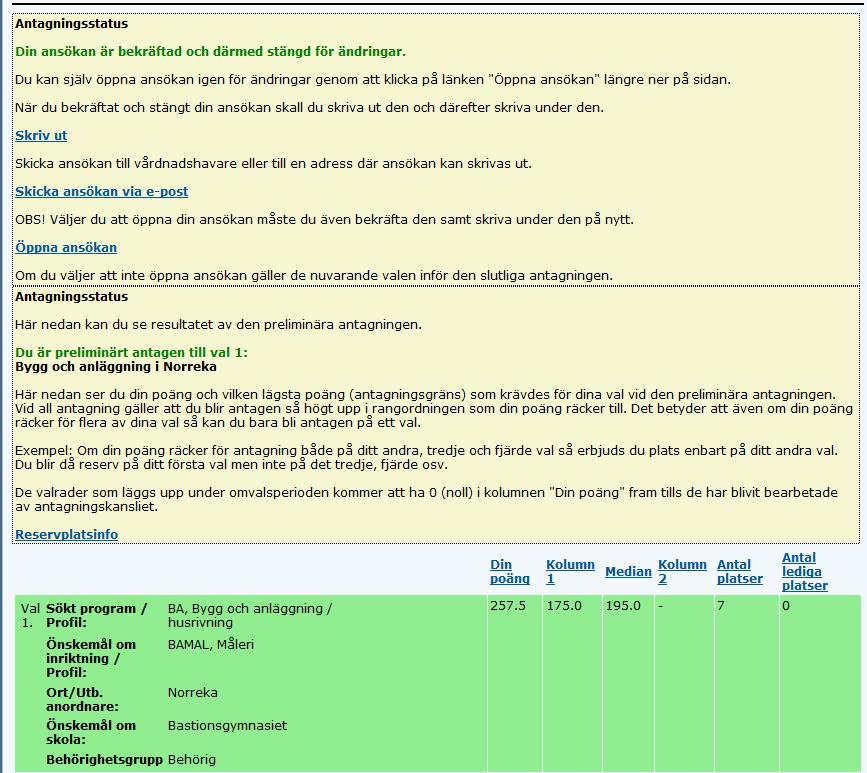Click Skicka ansökan via e-post link
This screenshot has width=867, height=773.
[102, 191]
